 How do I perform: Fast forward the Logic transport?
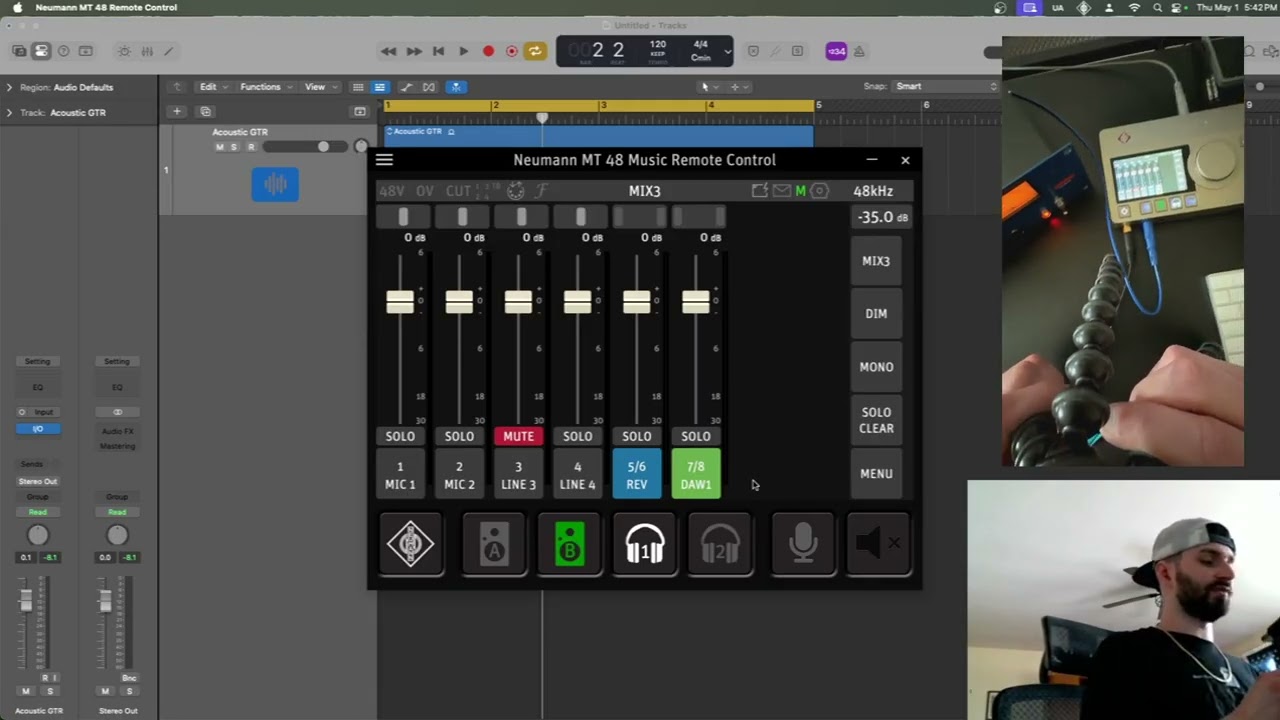coord(413,51)
